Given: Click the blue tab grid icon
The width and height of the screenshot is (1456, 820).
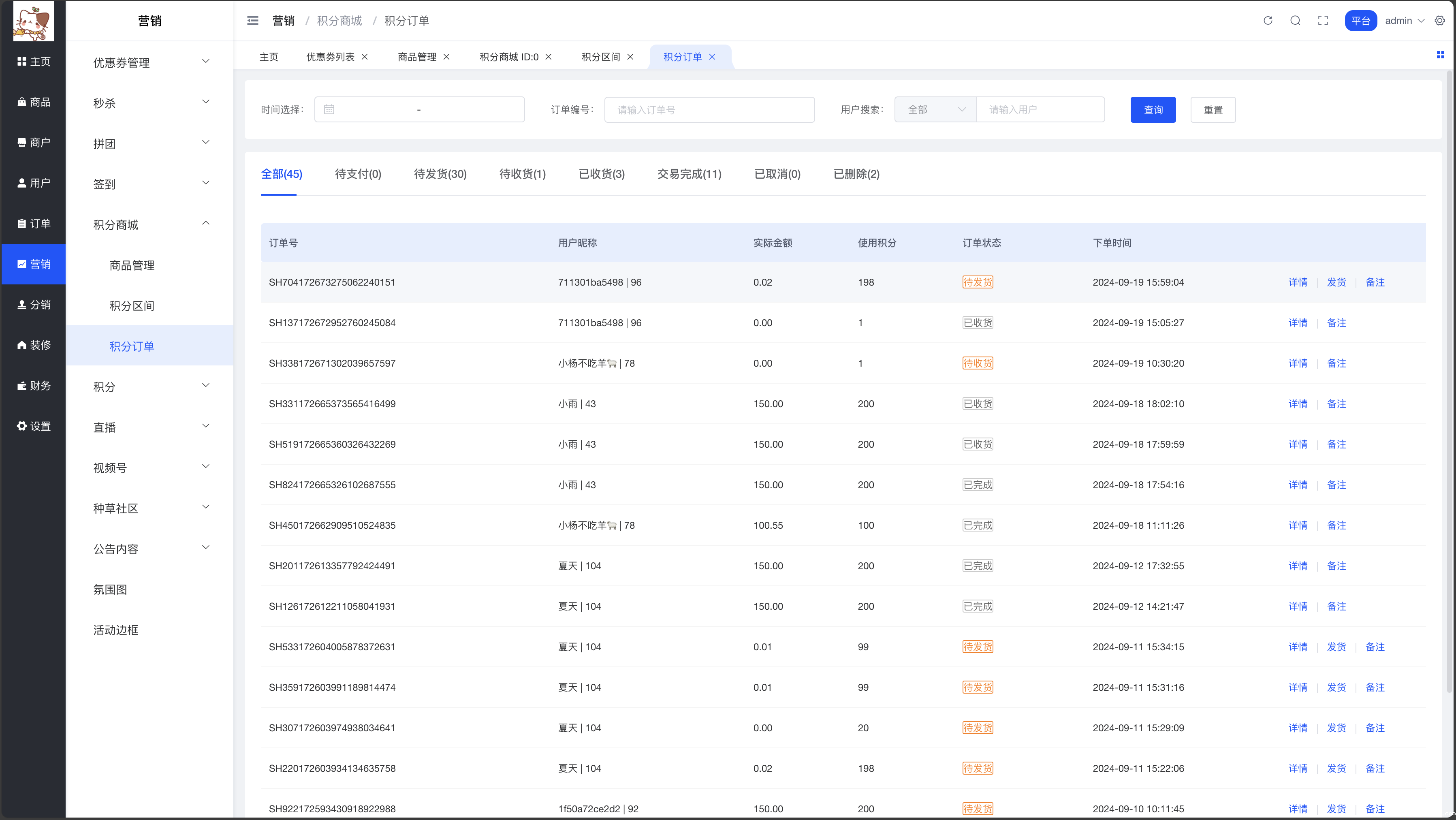Looking at the screenshot, I should click(1440, 55).
